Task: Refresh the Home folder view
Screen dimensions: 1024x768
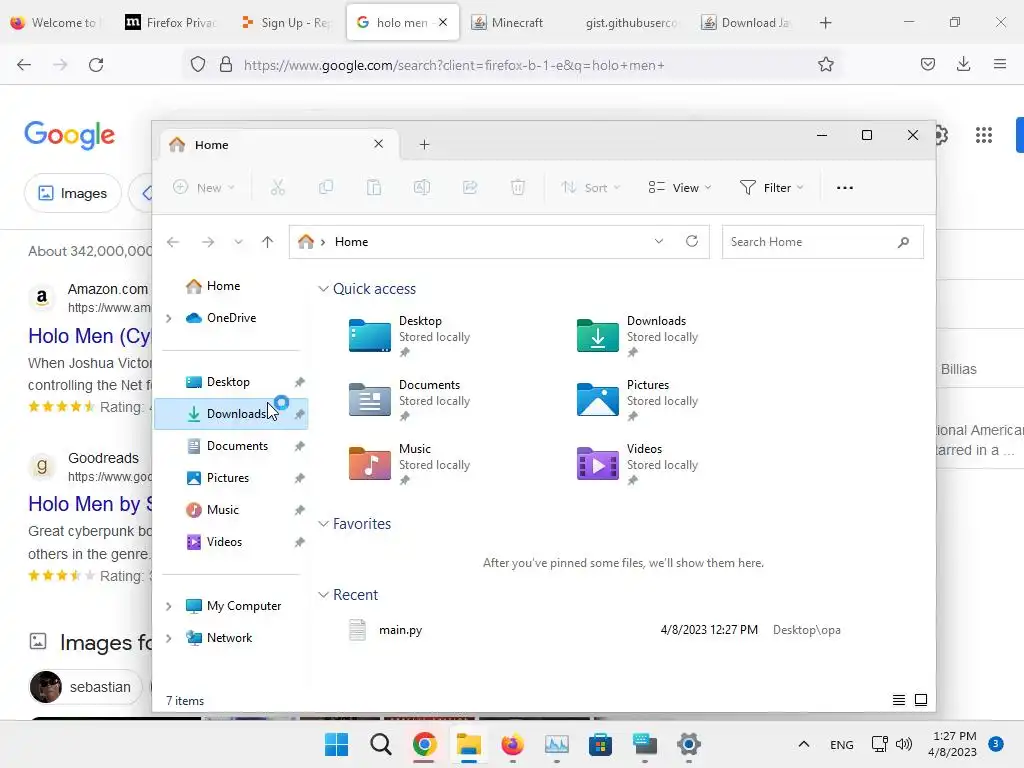Action: click(692, 241)
